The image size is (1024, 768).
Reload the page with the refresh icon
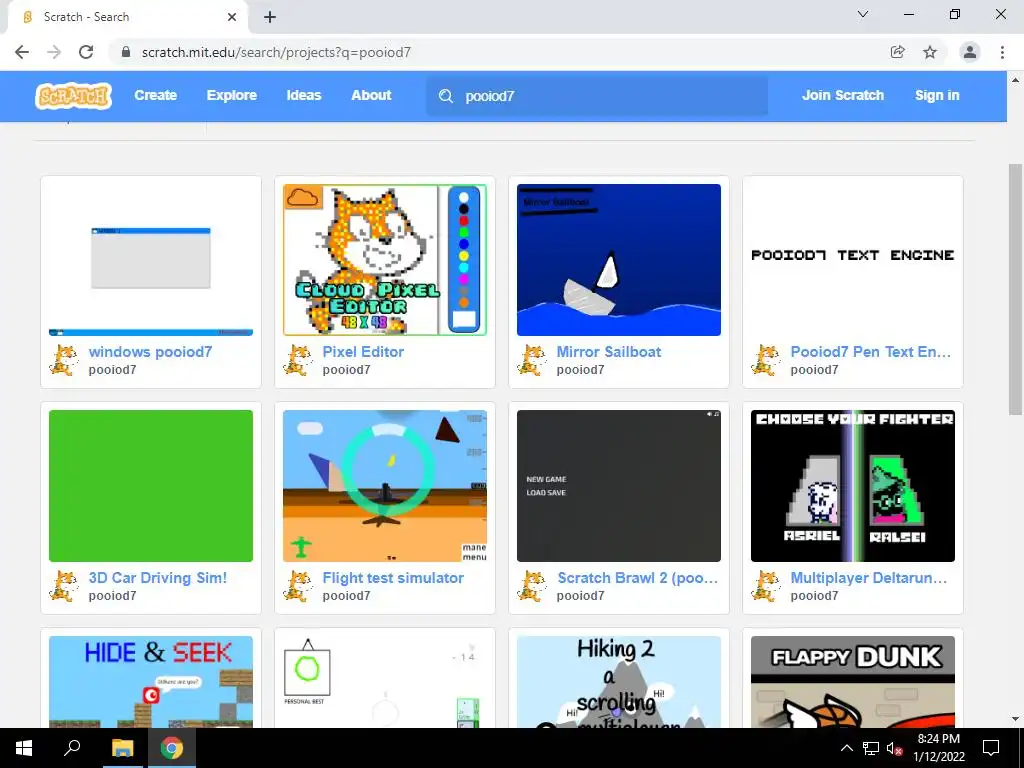click(86, 52)
